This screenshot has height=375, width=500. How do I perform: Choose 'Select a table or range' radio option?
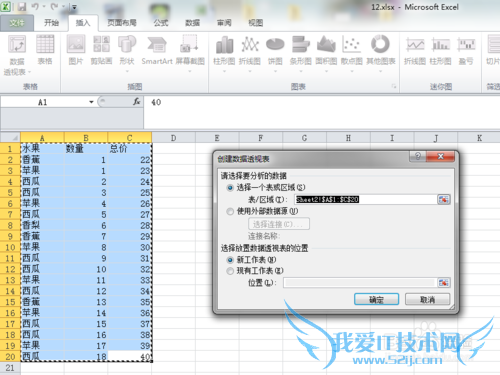click(x=230, y=188)
